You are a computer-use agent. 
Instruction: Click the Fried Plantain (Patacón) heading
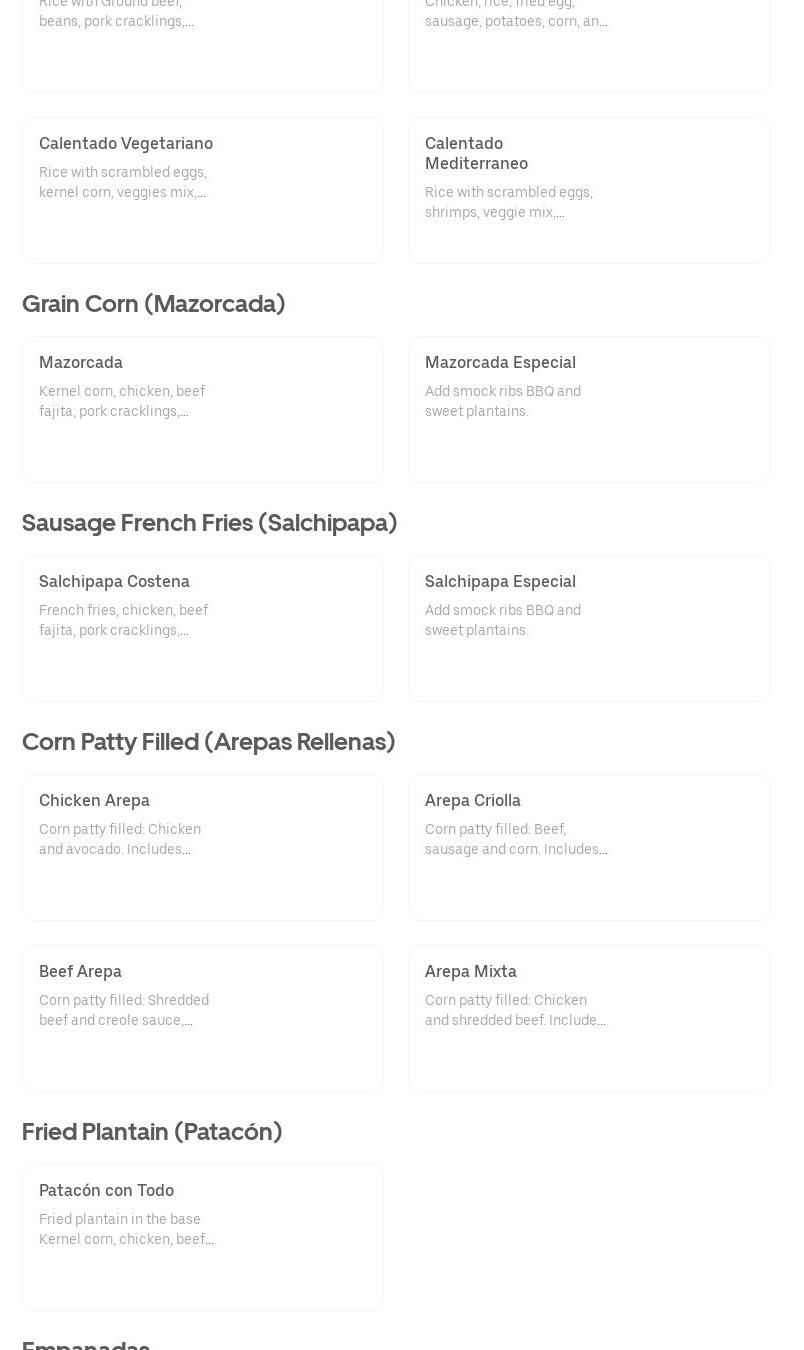[x=152, y=1131]
